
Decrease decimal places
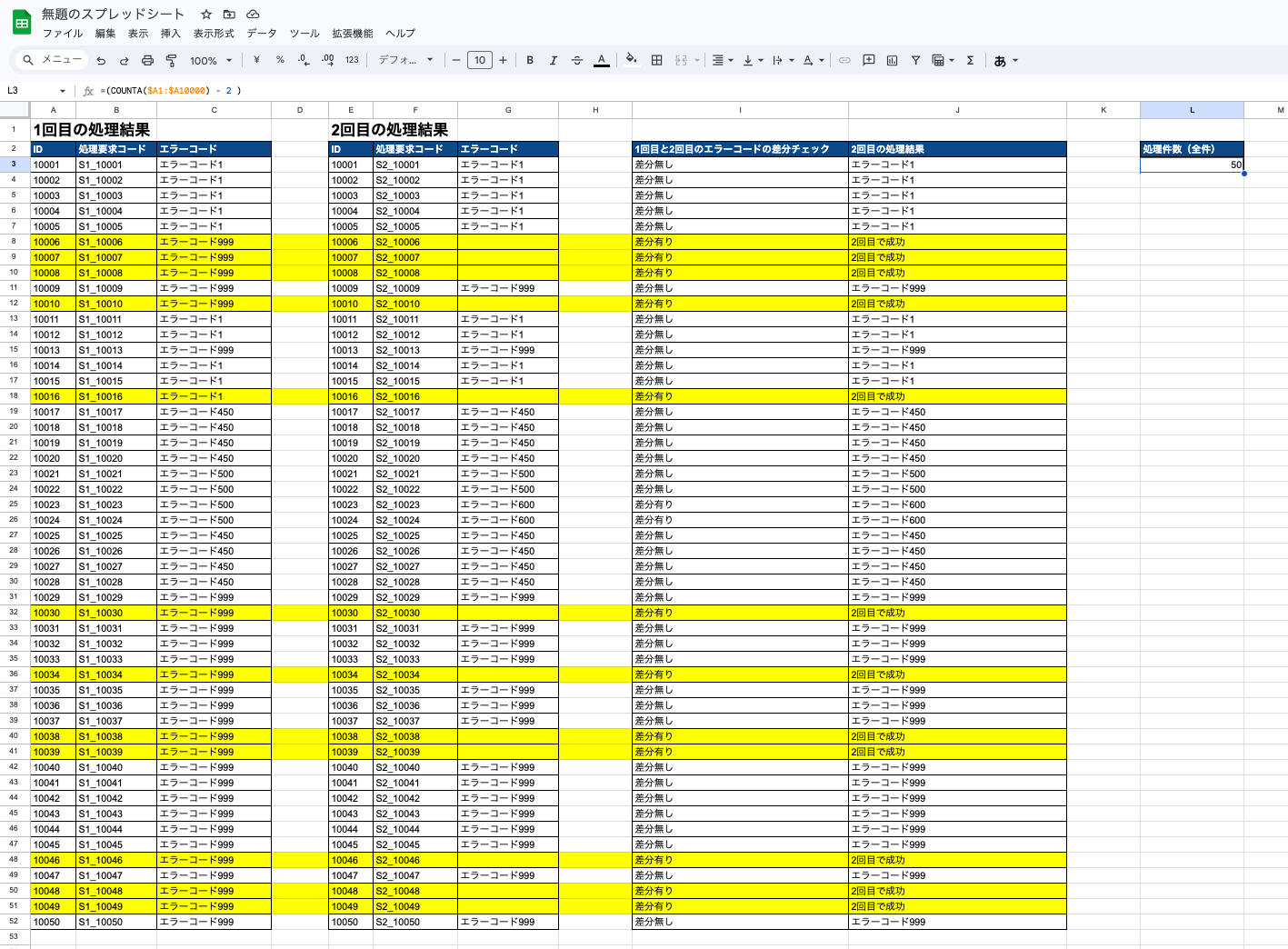tap(304, 60)
